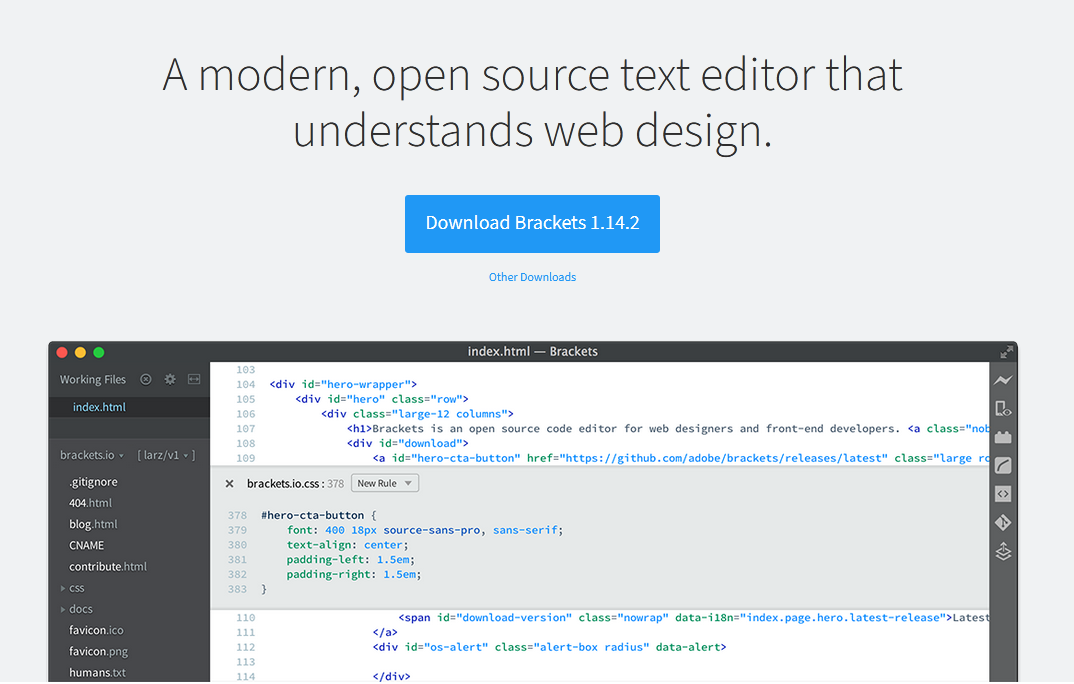Open the New Rule dropdown

pyautogui.click(x=385, y=483)
